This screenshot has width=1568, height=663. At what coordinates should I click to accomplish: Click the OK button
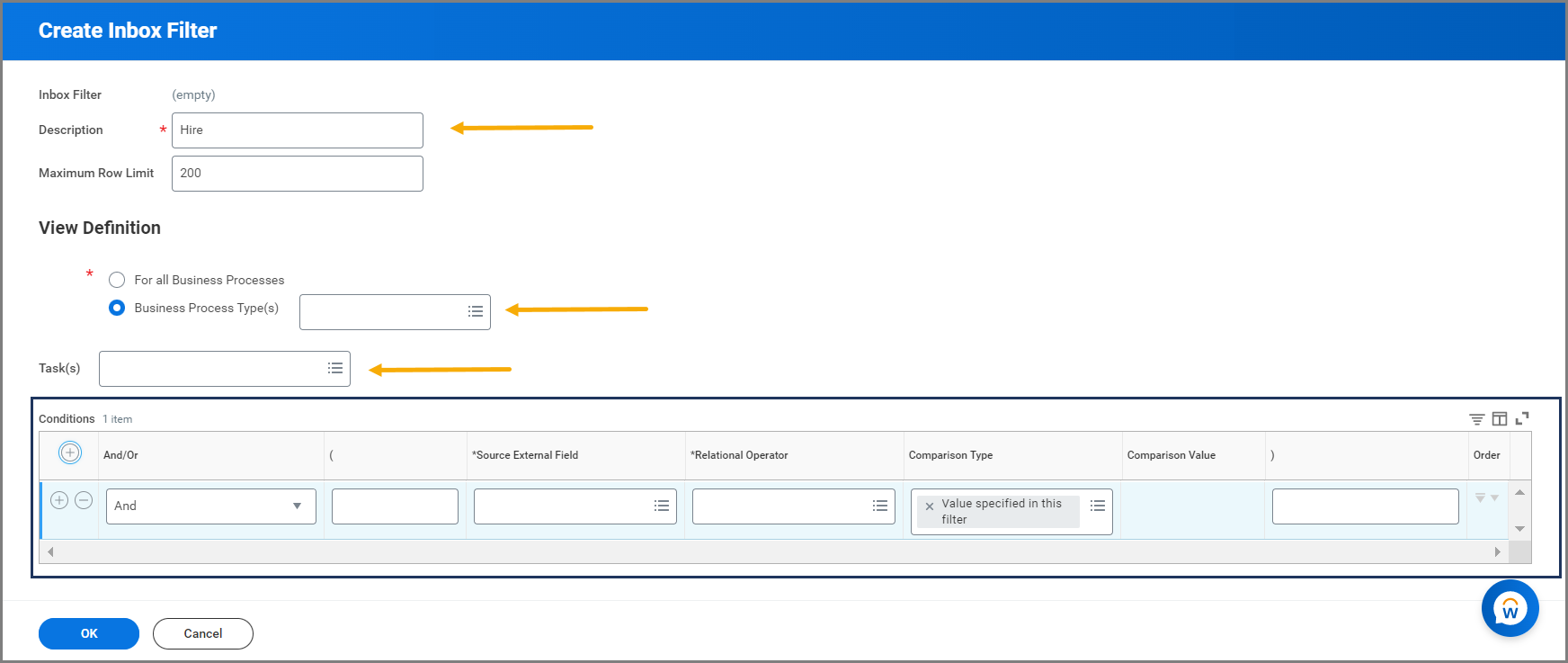click(x=89, y=633)
